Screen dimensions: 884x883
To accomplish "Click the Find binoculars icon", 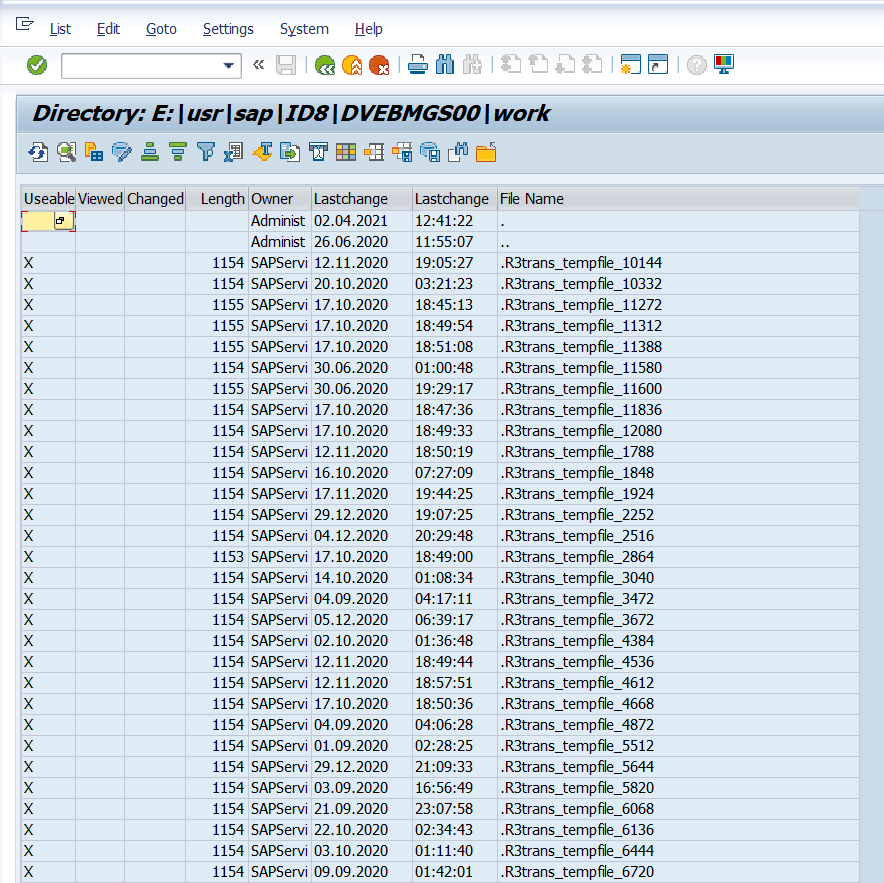I will pyautogui.click(x=445, y=66).
